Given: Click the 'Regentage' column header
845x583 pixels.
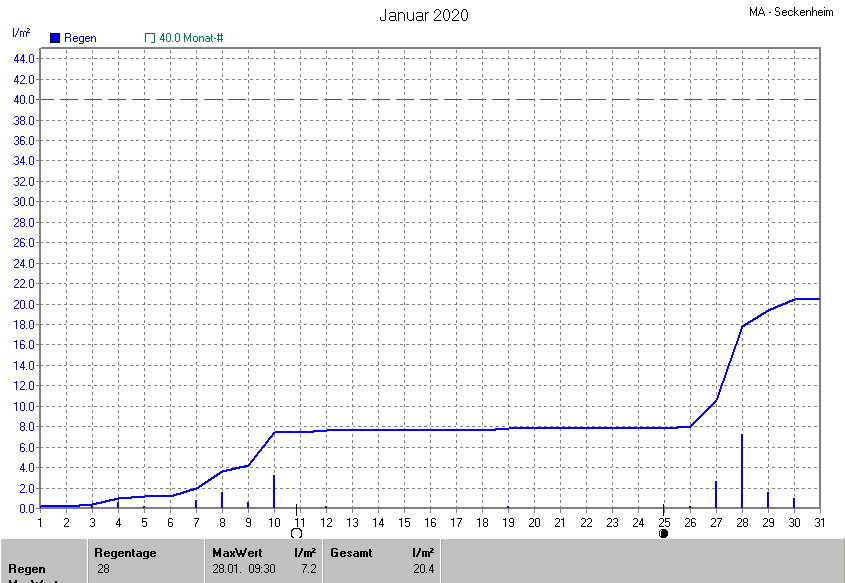Looking at the screenshot, I should coord(125,552).
